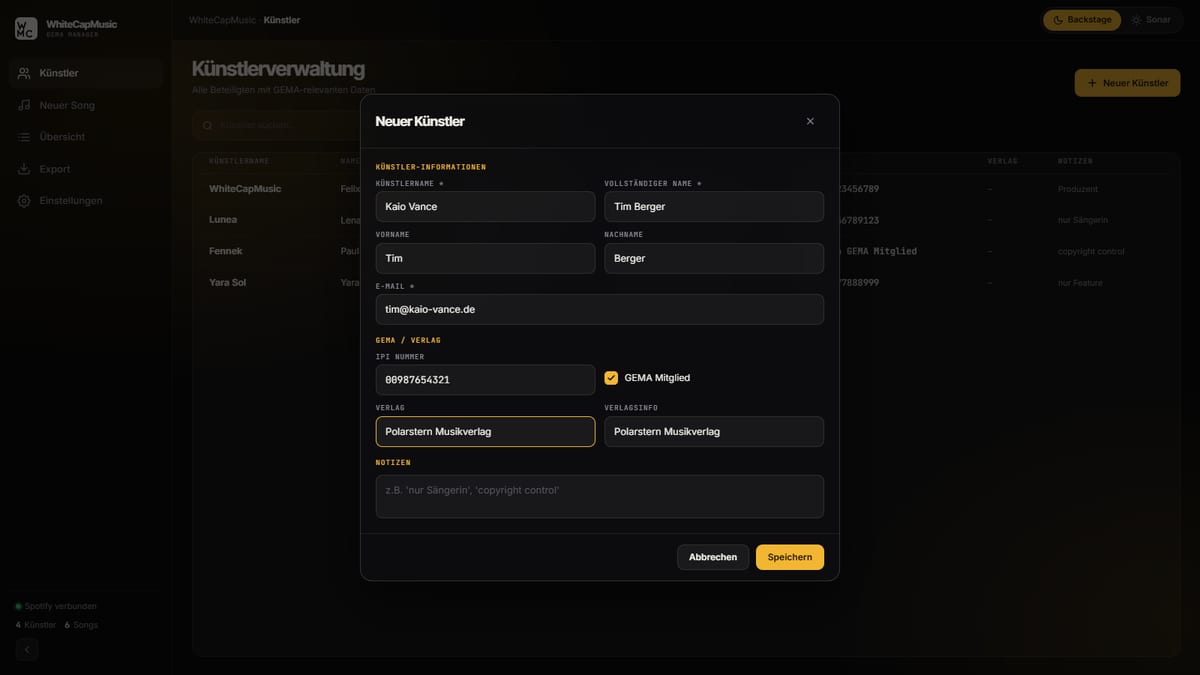Click the Produzent note in the table
Viewport: 1200px width, 675px height.
click(1078, 189)
